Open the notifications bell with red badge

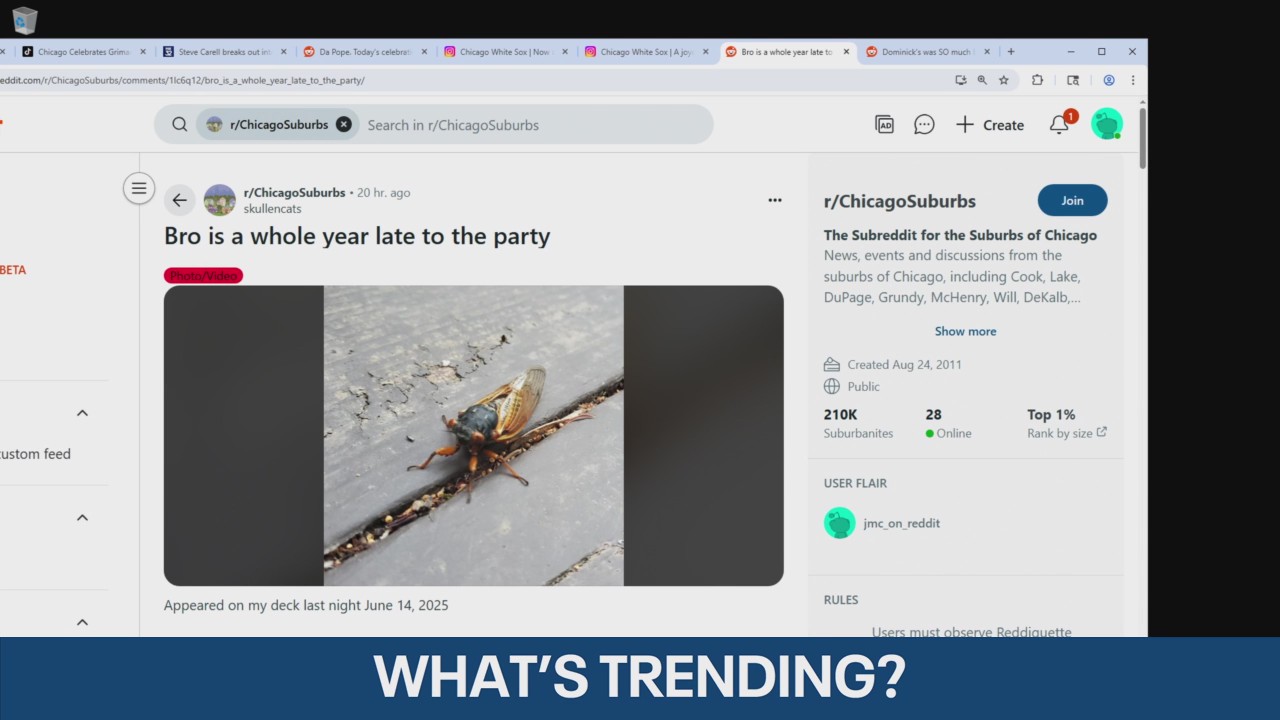pos(1059,124)
